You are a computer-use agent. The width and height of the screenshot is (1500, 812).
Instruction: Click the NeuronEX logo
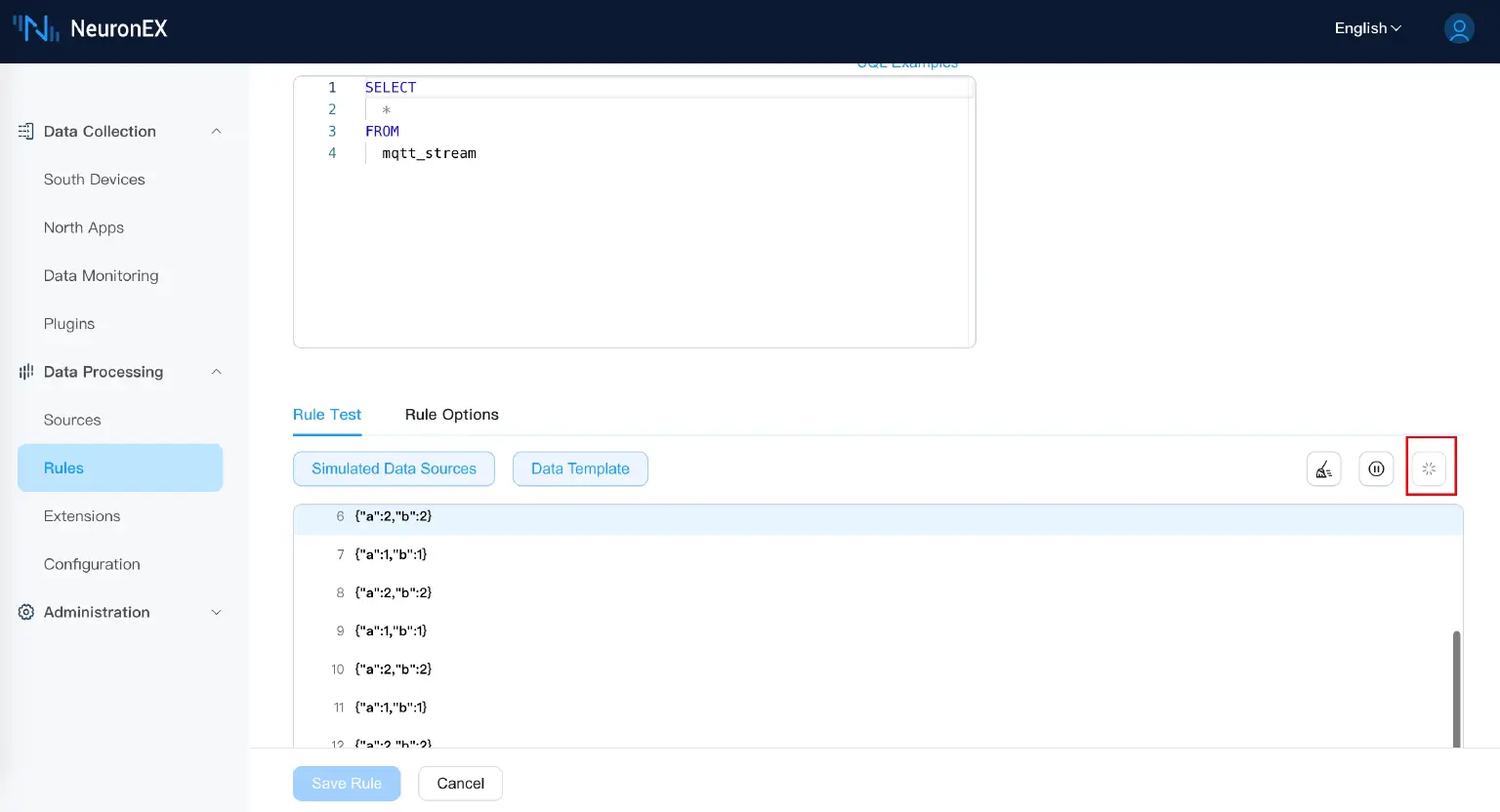pos(90,29)
